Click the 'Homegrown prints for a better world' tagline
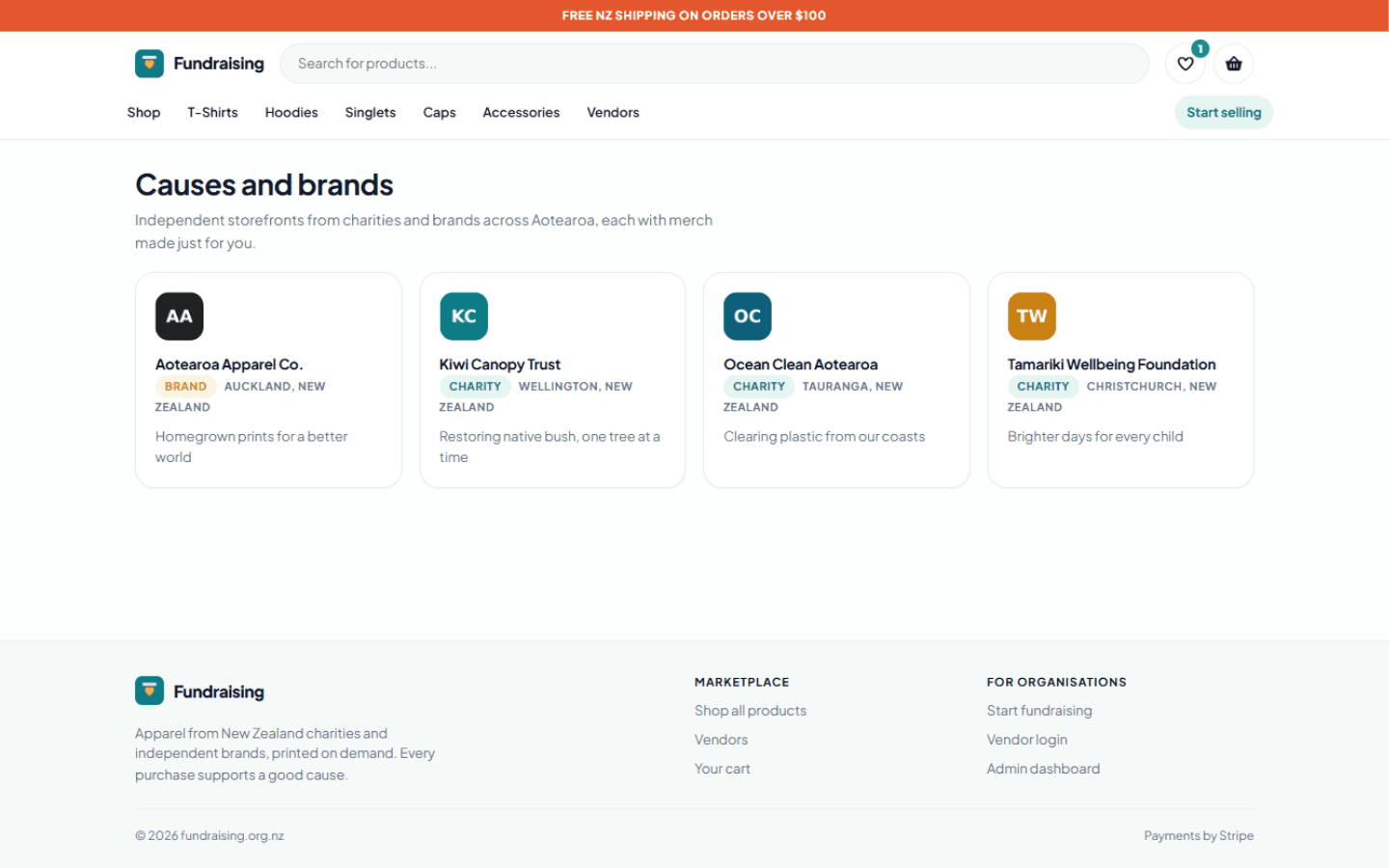The image size is (1389, 868). tap(252, 447)
